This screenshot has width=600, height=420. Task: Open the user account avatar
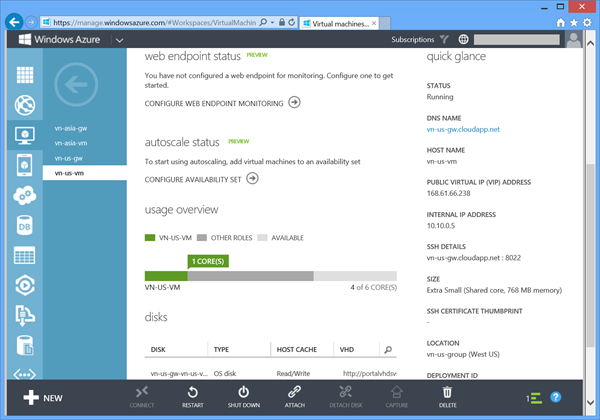[x=574, y=39]
